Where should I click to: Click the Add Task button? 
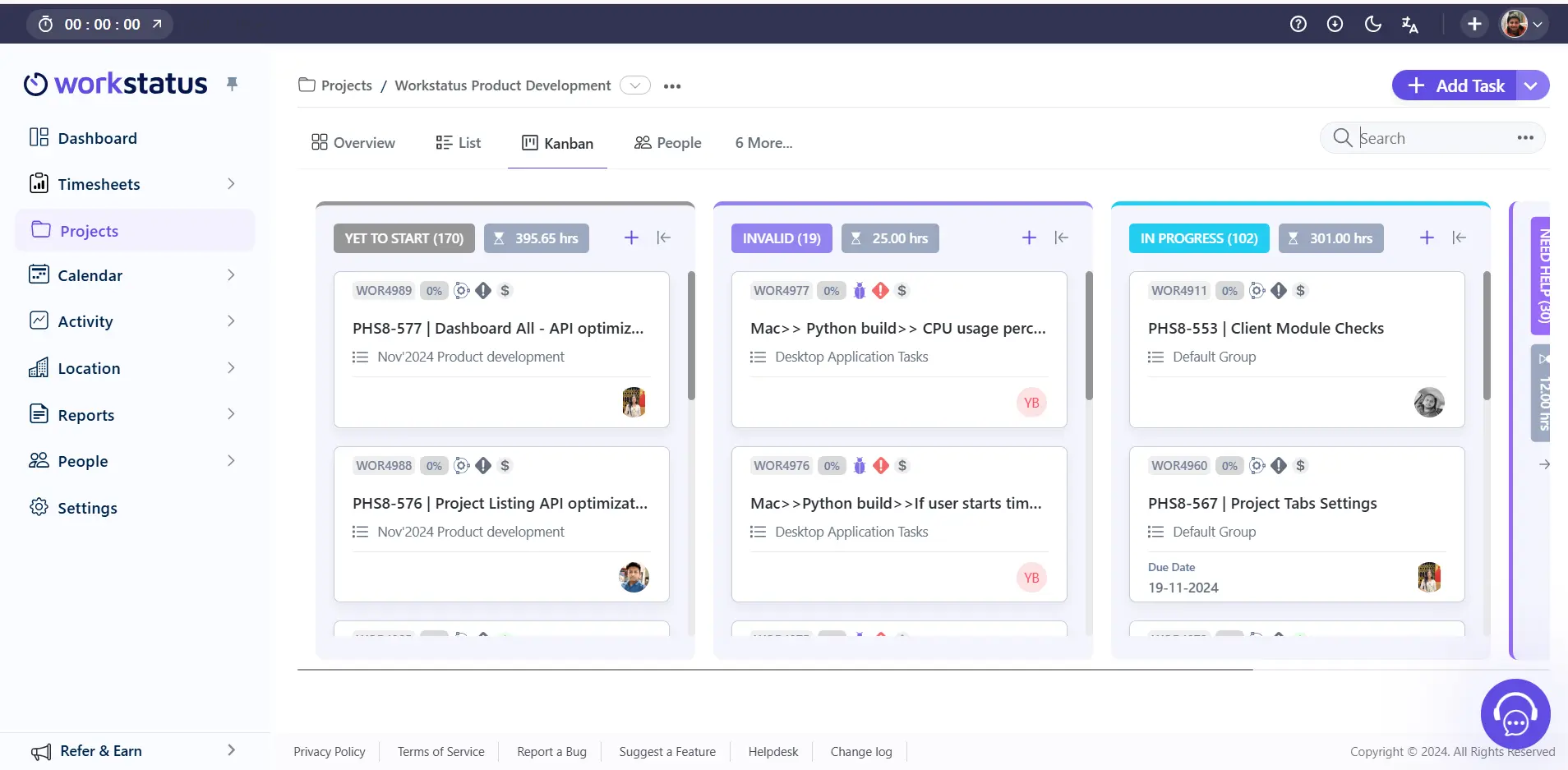point(1455,85)
